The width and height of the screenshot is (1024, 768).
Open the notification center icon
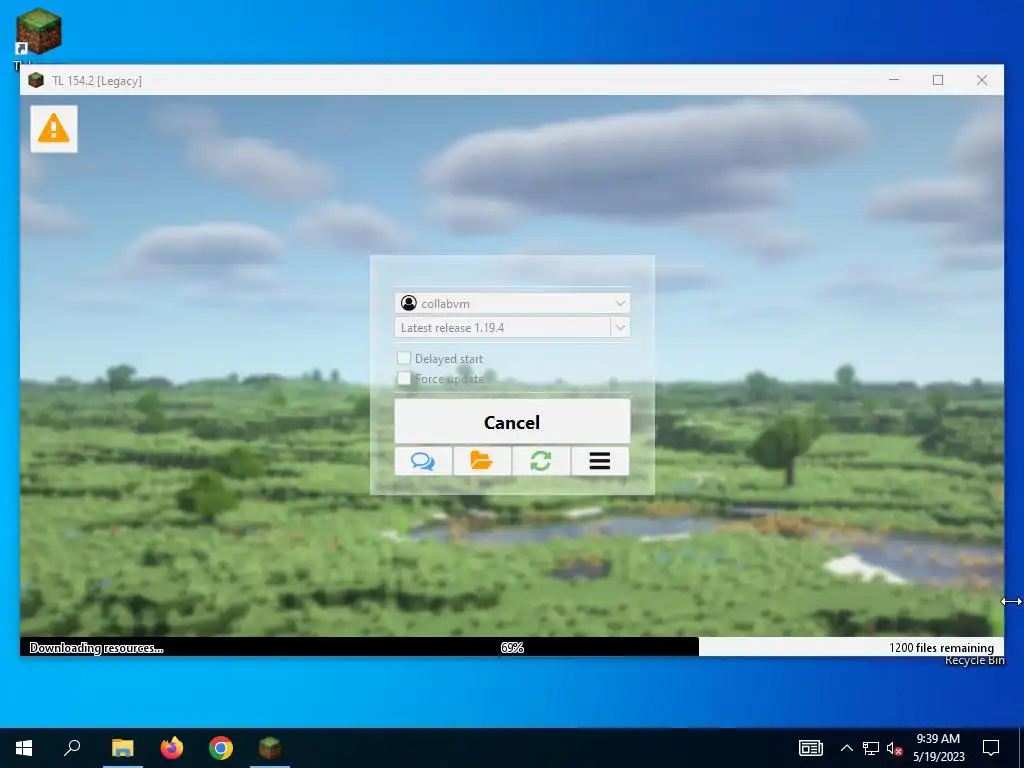(x=991, y=748)
